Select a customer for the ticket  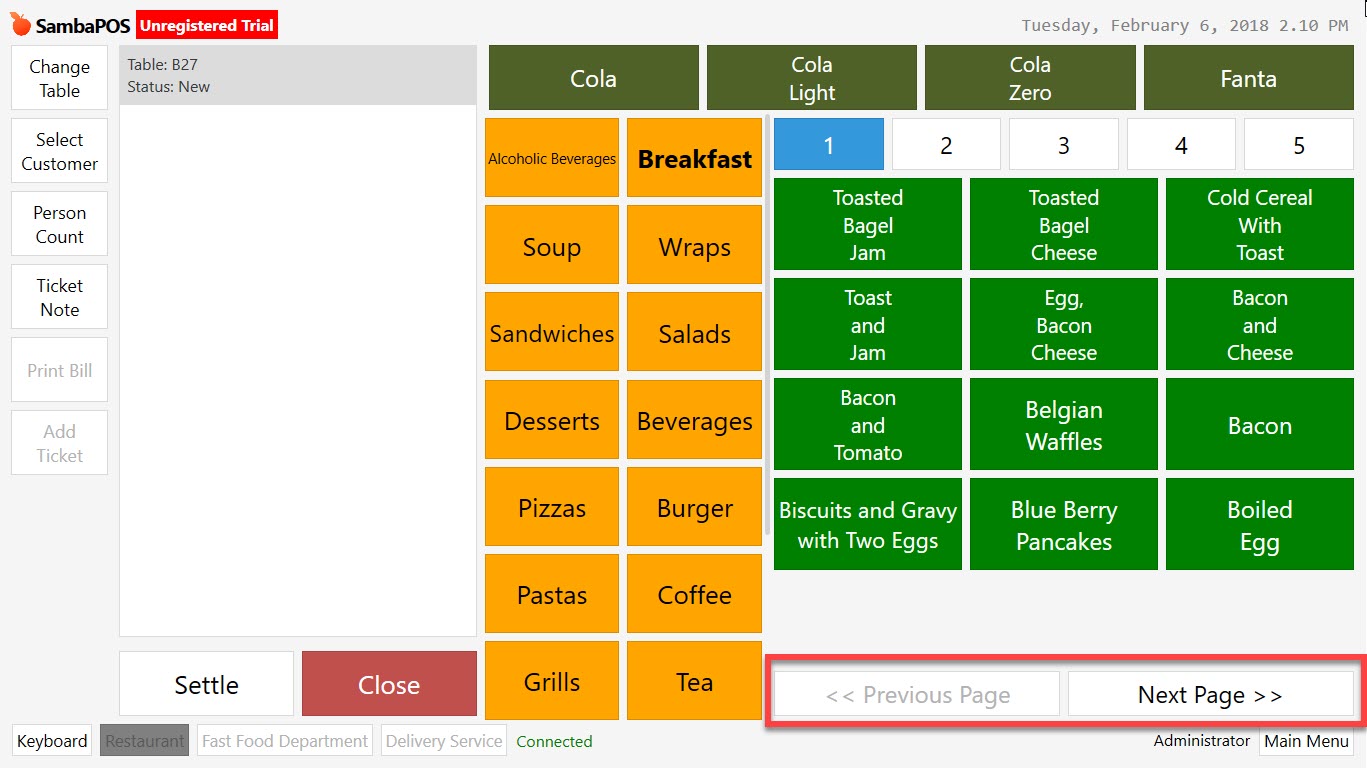(x=58, y=150)
